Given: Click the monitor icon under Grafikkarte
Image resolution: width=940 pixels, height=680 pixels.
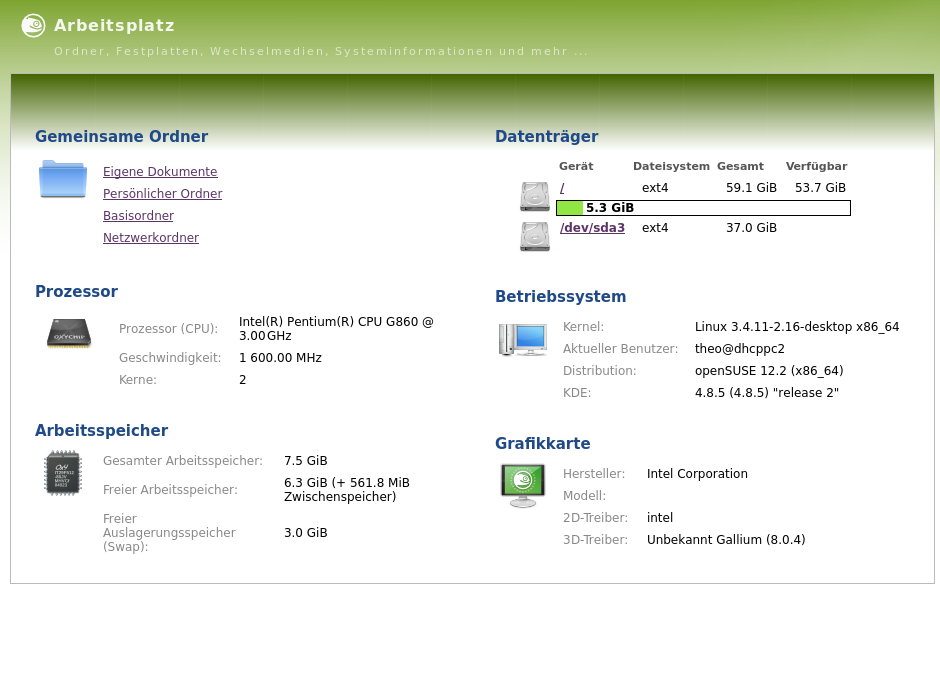Looking at the screenshot, I should (x=523, y=485).
